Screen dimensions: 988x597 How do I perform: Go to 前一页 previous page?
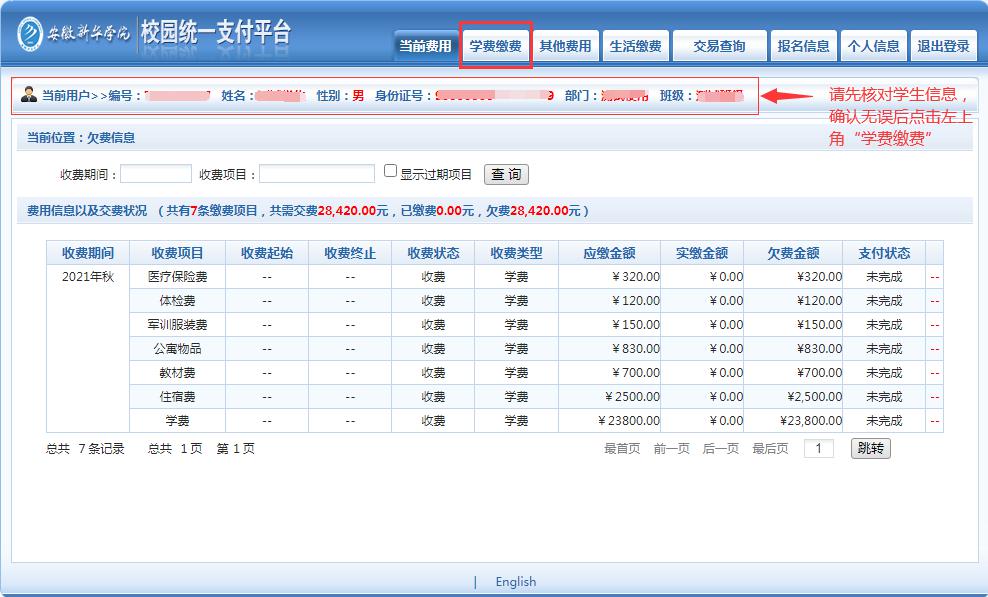671,449
